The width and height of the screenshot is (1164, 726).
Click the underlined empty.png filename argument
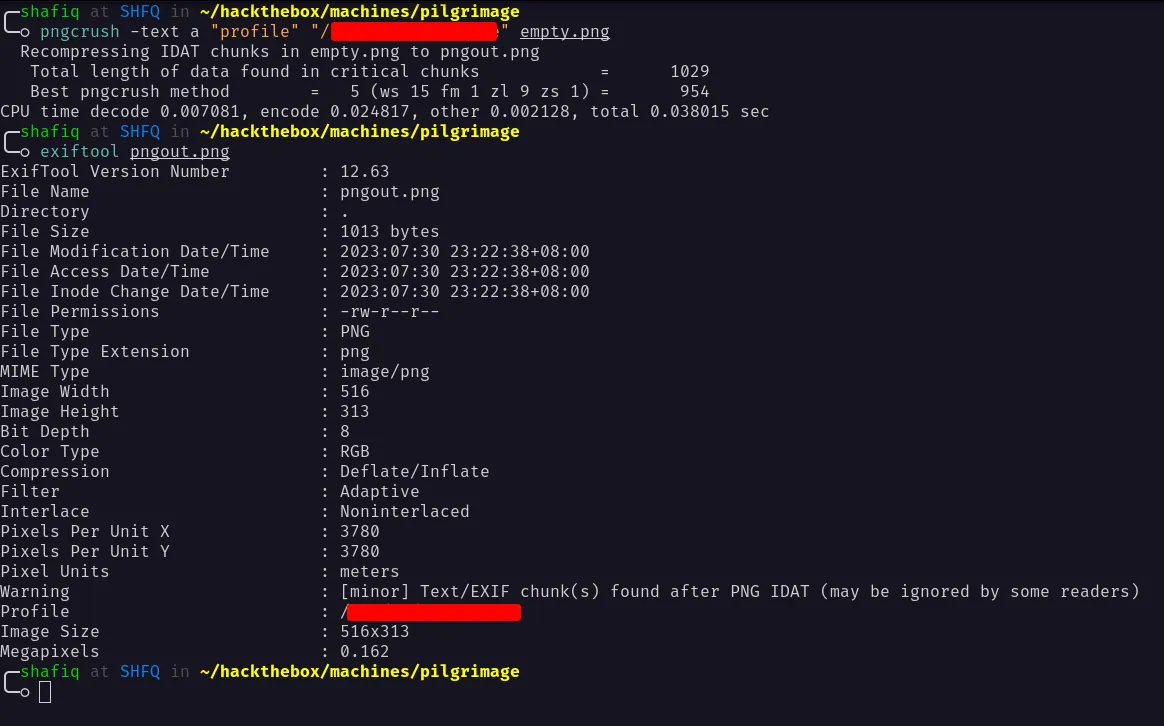pyautogui.click(x=564, y=32)
